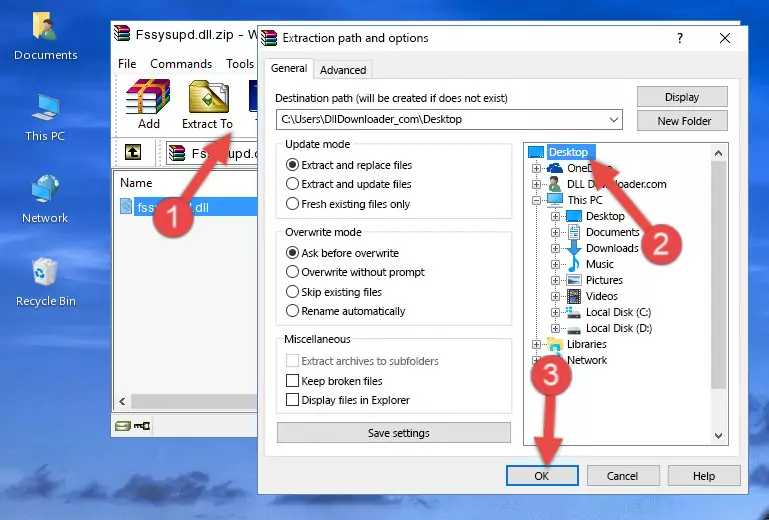Click the Cancel button
Image resolution: width=769 pixels, height=520 pixels.
coord(623,476)
